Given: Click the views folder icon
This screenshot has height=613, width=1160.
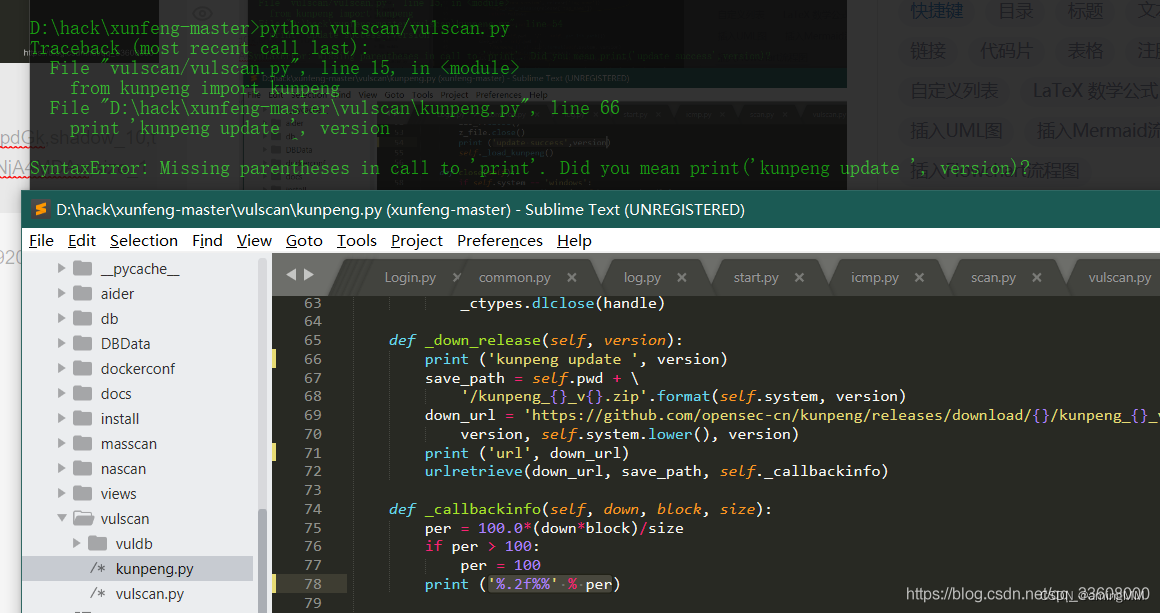Looking at the screenshot, I should 83,493.
